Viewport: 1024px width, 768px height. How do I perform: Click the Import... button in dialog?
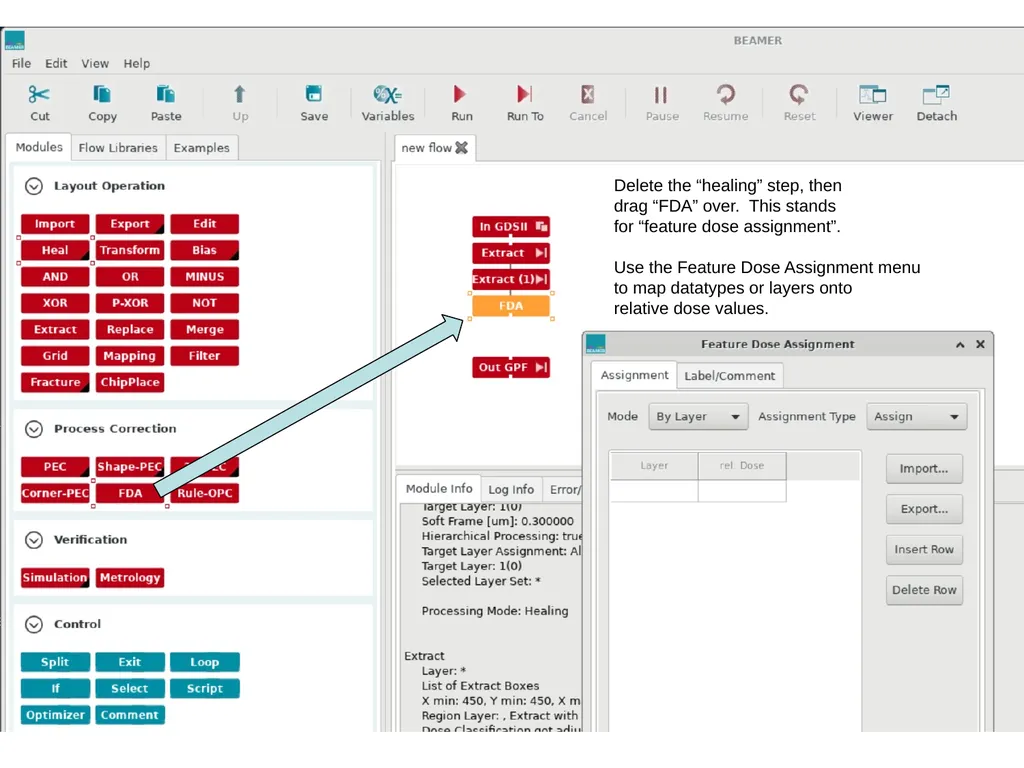924,468
